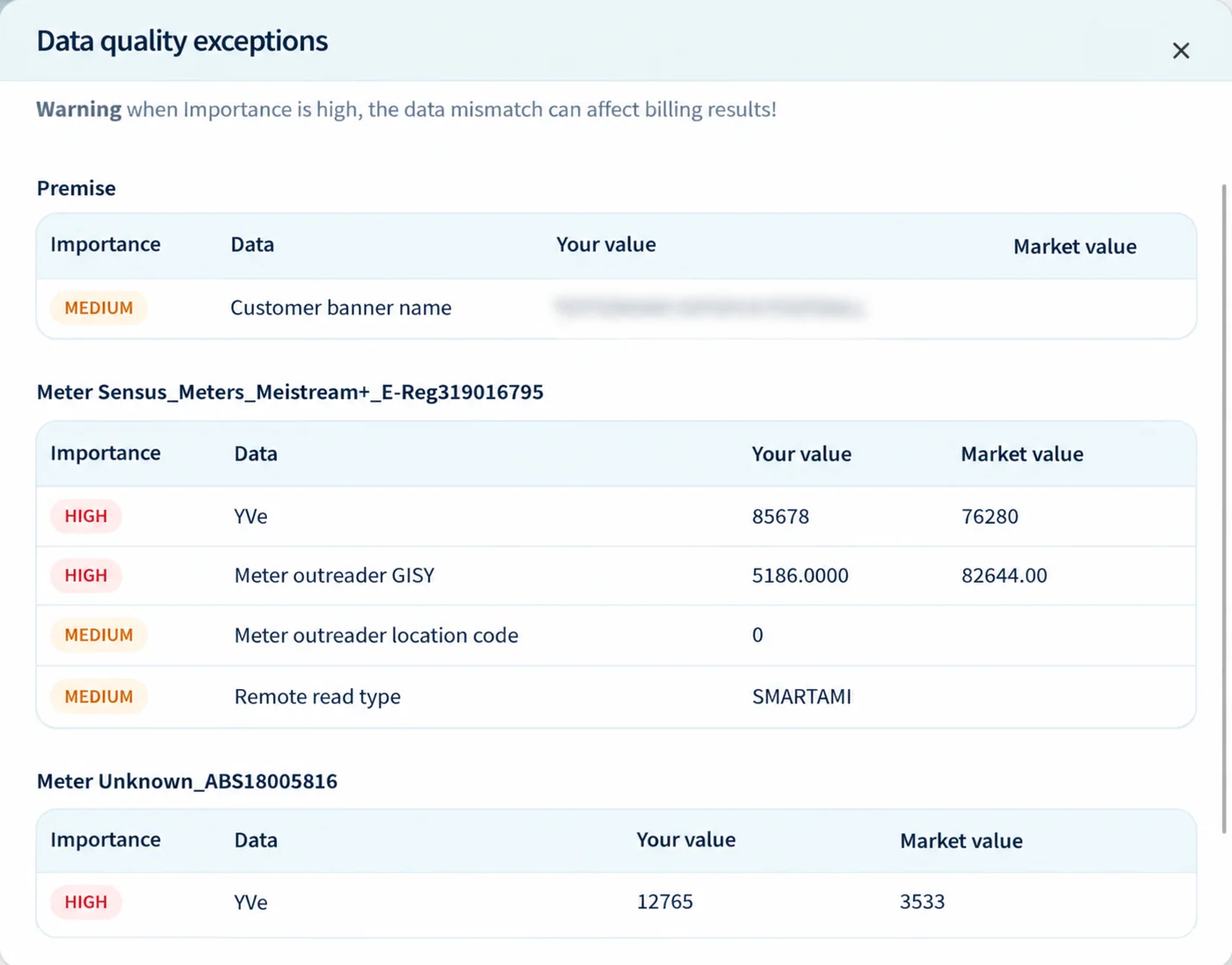This screenshot has width=1232, height=965.
Task: Select value 12765
Action: (x=665, y=902)
